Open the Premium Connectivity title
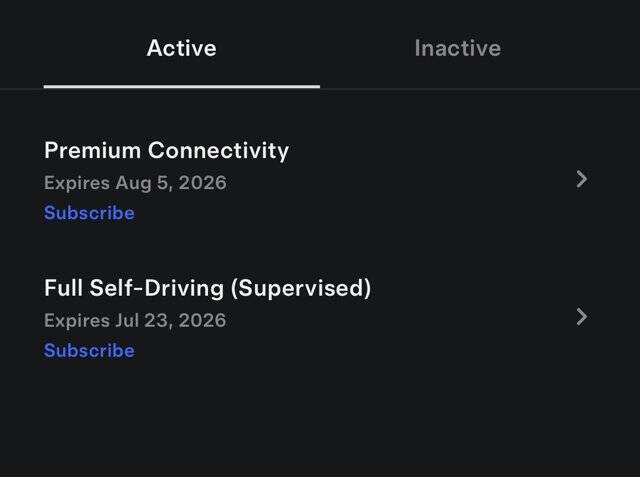This screenshot has width=640, height=477. point(167,151)
